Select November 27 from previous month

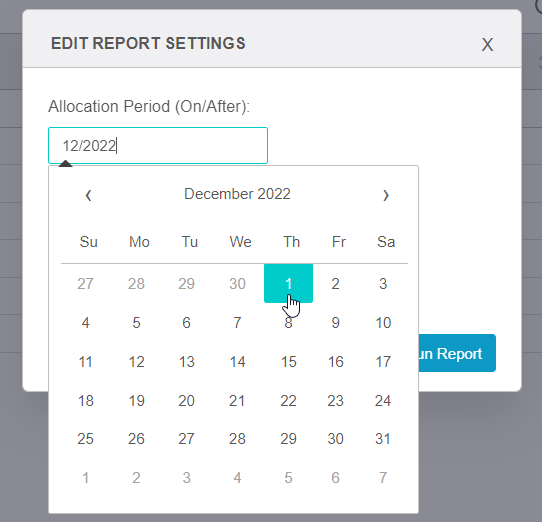[x=85, y=283]
